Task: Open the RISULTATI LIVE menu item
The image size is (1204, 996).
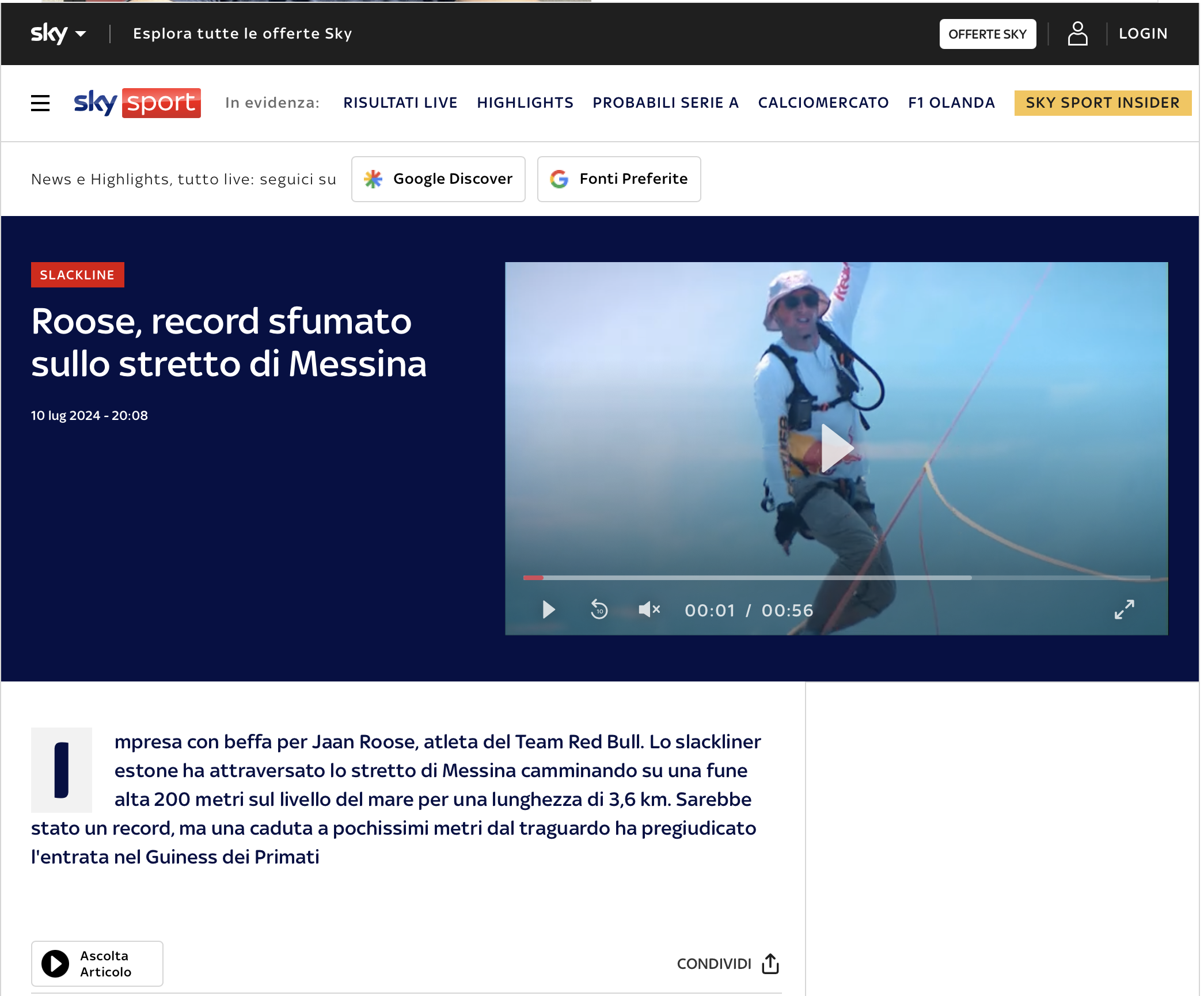Action: [400, 103]
